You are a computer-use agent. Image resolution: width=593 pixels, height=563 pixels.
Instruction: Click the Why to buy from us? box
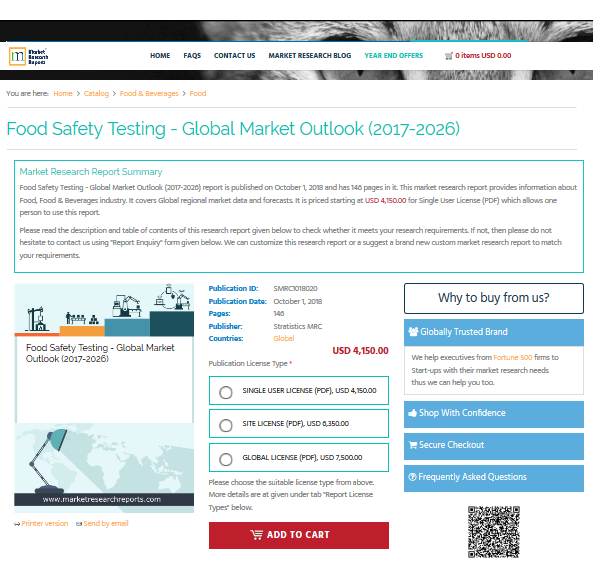[494, 298]
